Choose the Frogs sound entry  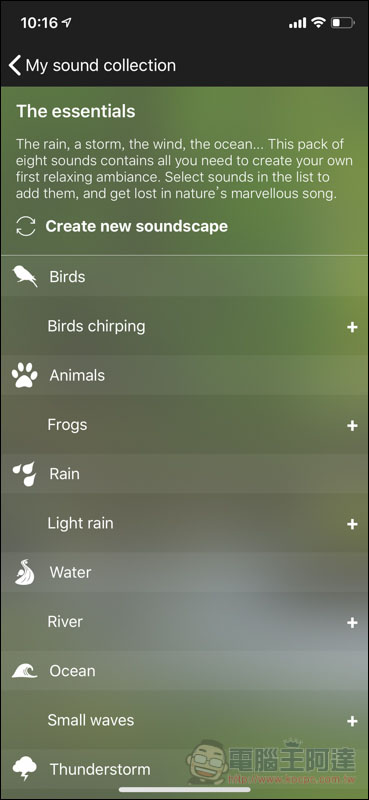click(x=184, y=424)
